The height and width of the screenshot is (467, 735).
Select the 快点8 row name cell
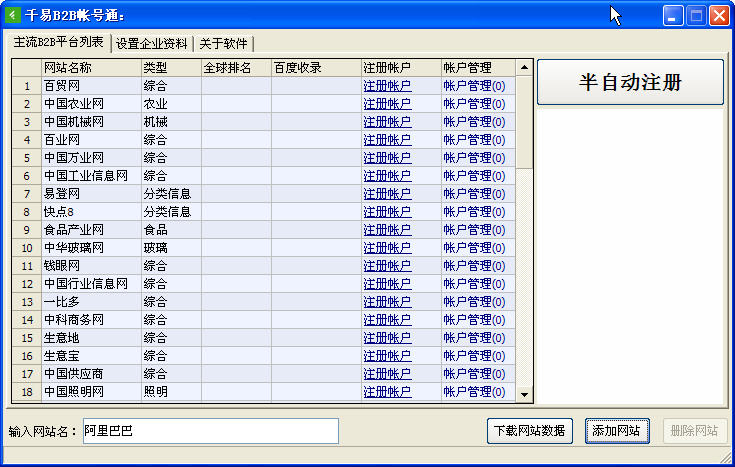[91, 211]
